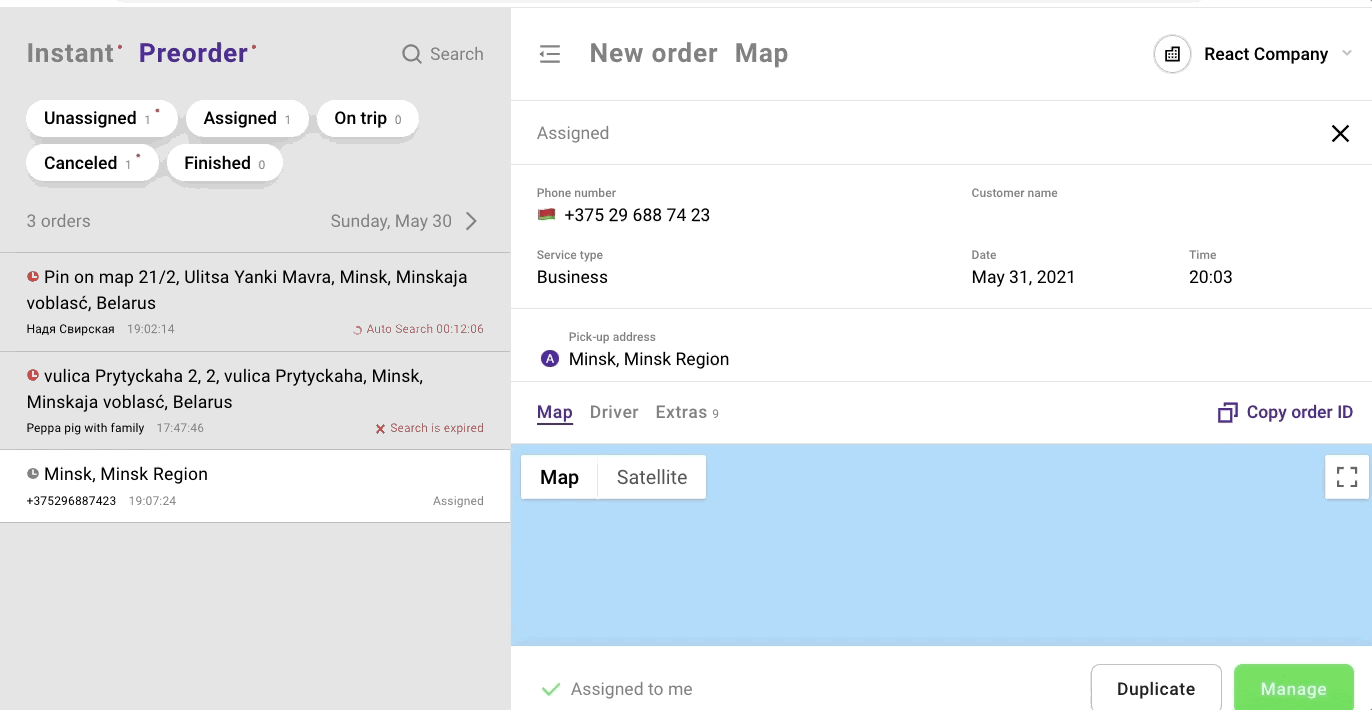Click the Belarus flag icon
The height and width of the screenshot is (710, 1372).
tap(546, 215)
